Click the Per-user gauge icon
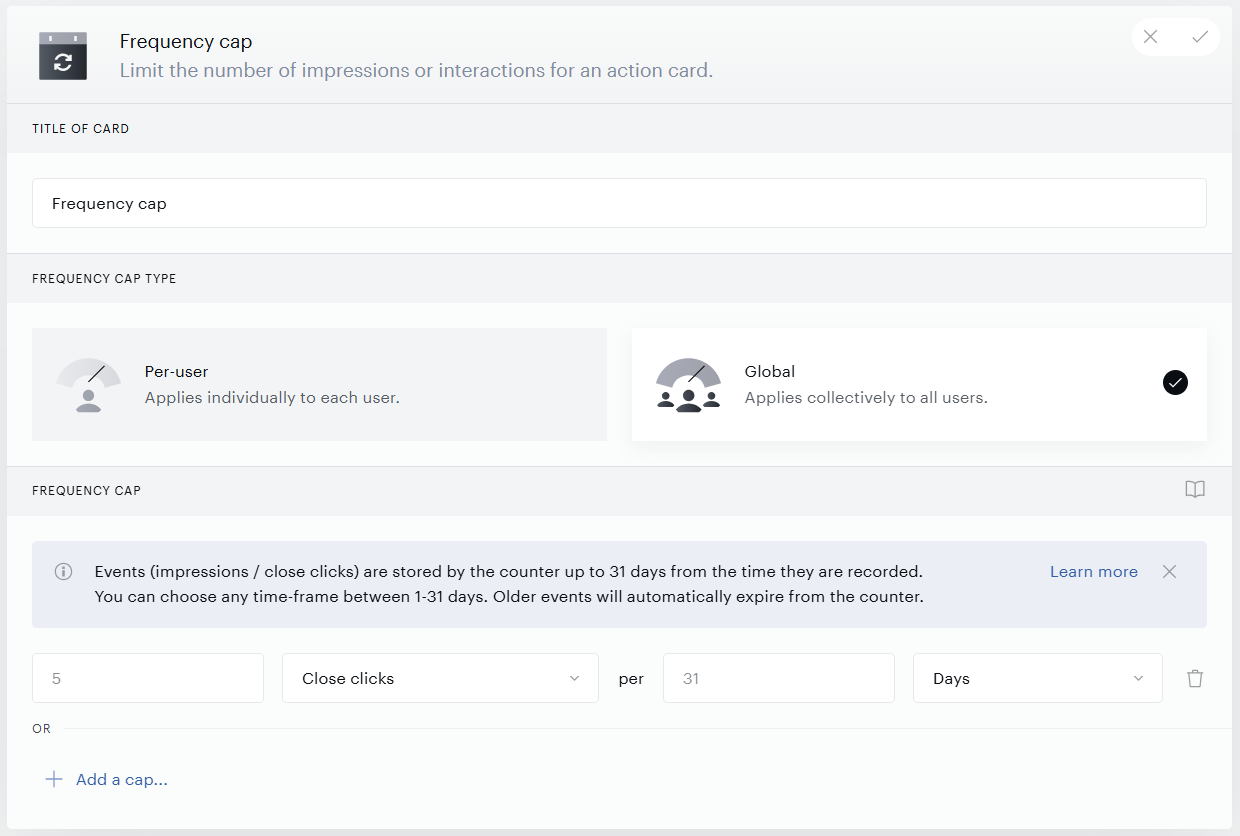The image size is (1240, 836). tap(89, 385)
